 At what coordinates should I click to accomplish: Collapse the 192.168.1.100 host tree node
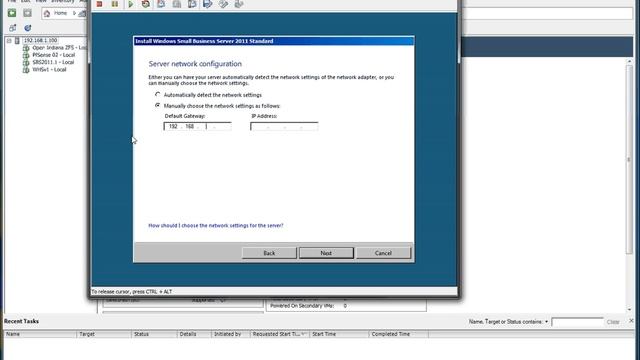coord(9,40)
